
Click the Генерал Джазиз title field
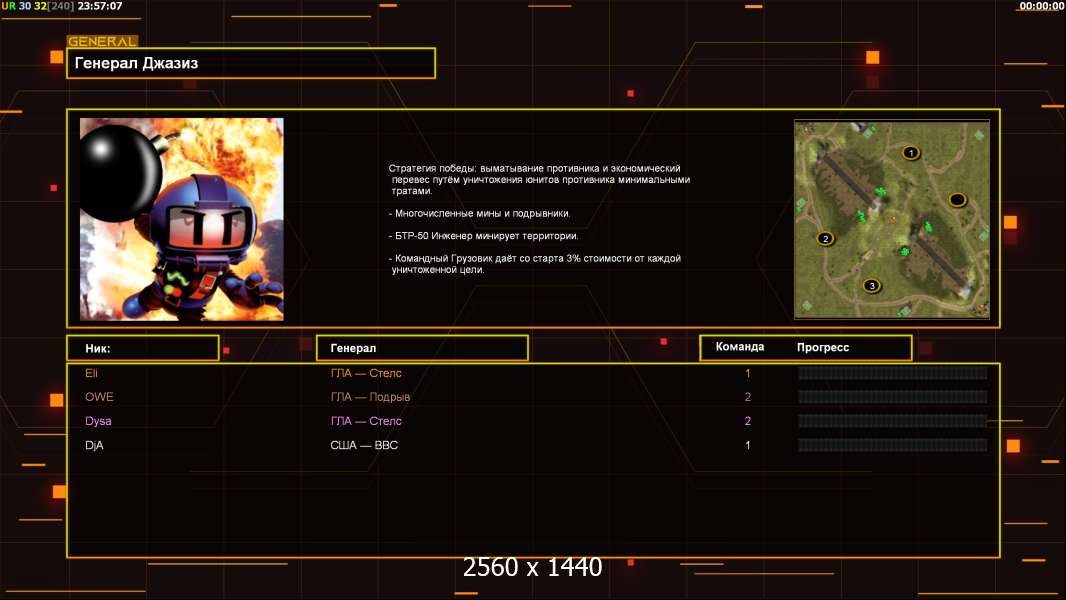pyautogui.click(x=251, y=63)
